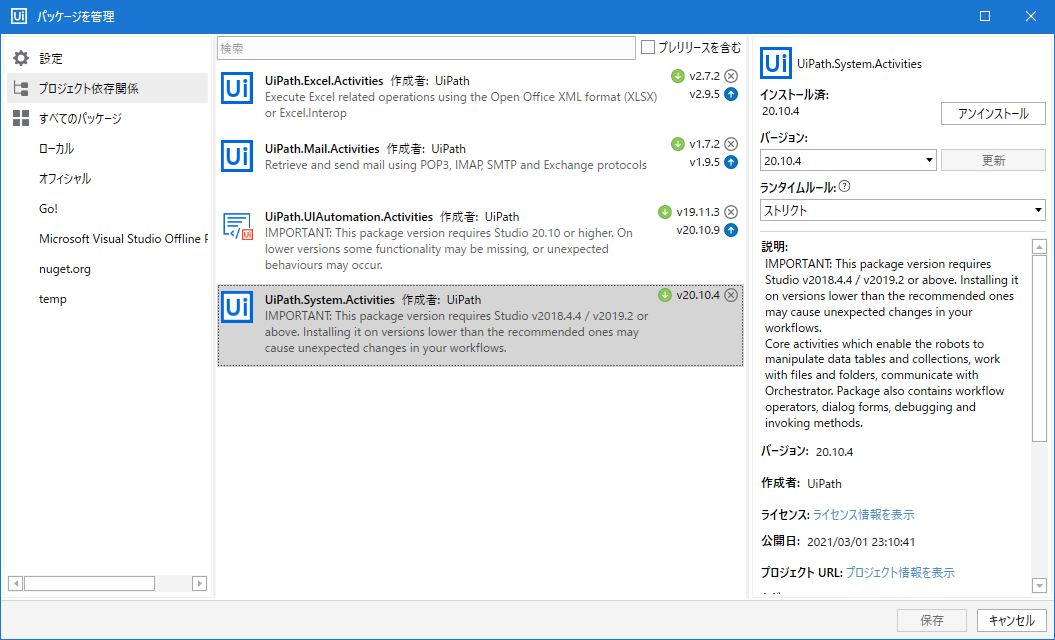Viewport: 1055px width, 640px height.
Task: Open the 設定 gear icon
Action: tap(21, 59)
